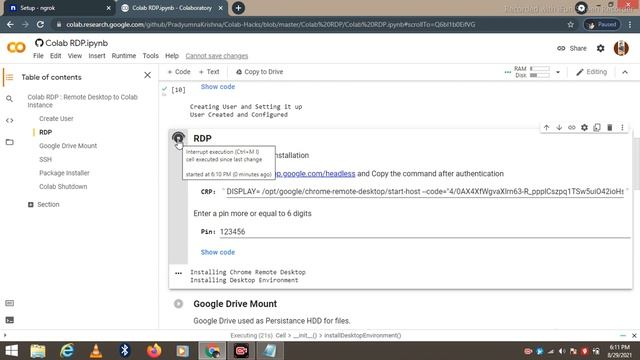This screenshot has height=360, width=640.
Task: Add a new Text cell
Action: tap(209, 72)
